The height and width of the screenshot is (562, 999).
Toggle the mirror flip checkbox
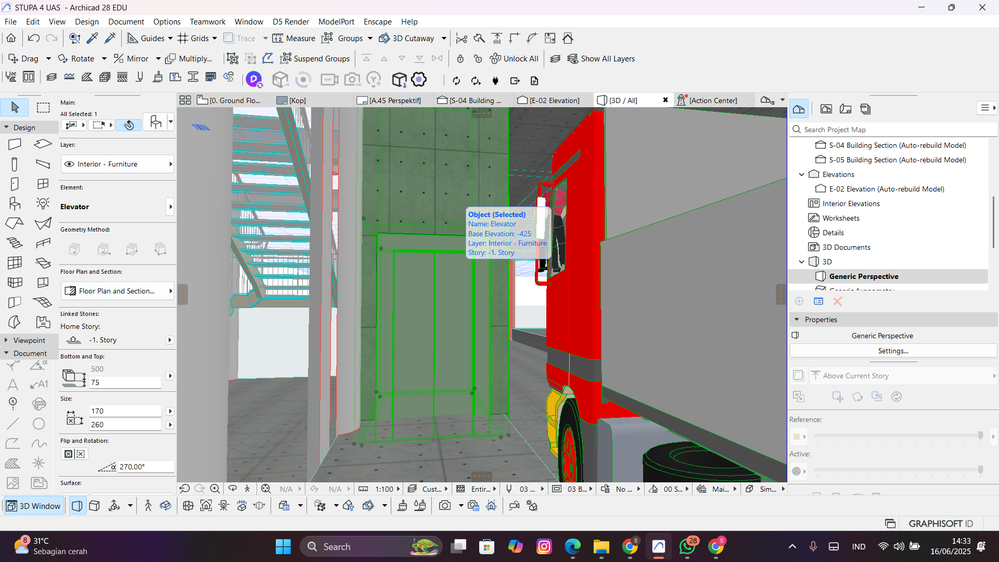click(69, 453)
